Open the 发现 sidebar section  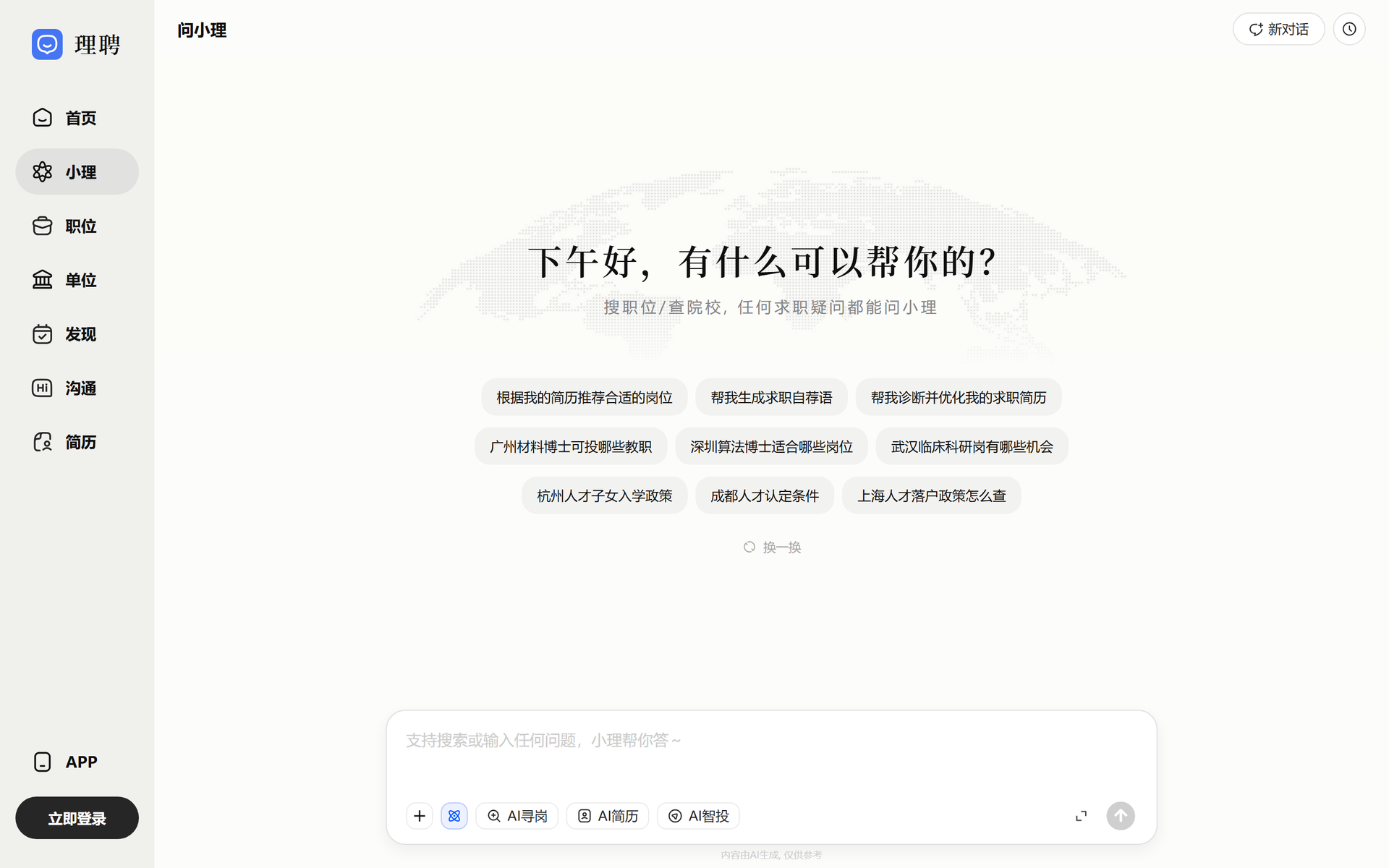pyautogui.click(x=77, y=334)
